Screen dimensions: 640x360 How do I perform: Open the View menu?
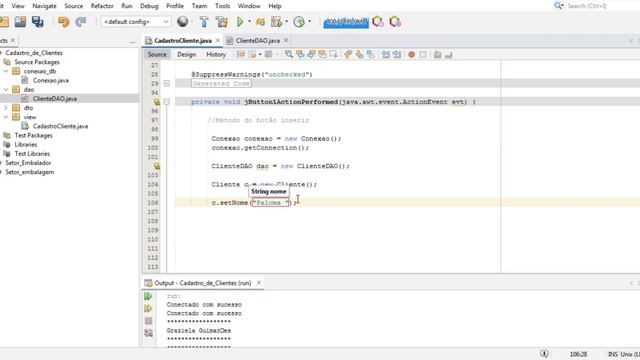pyautogui.click(x=18, y=6)
